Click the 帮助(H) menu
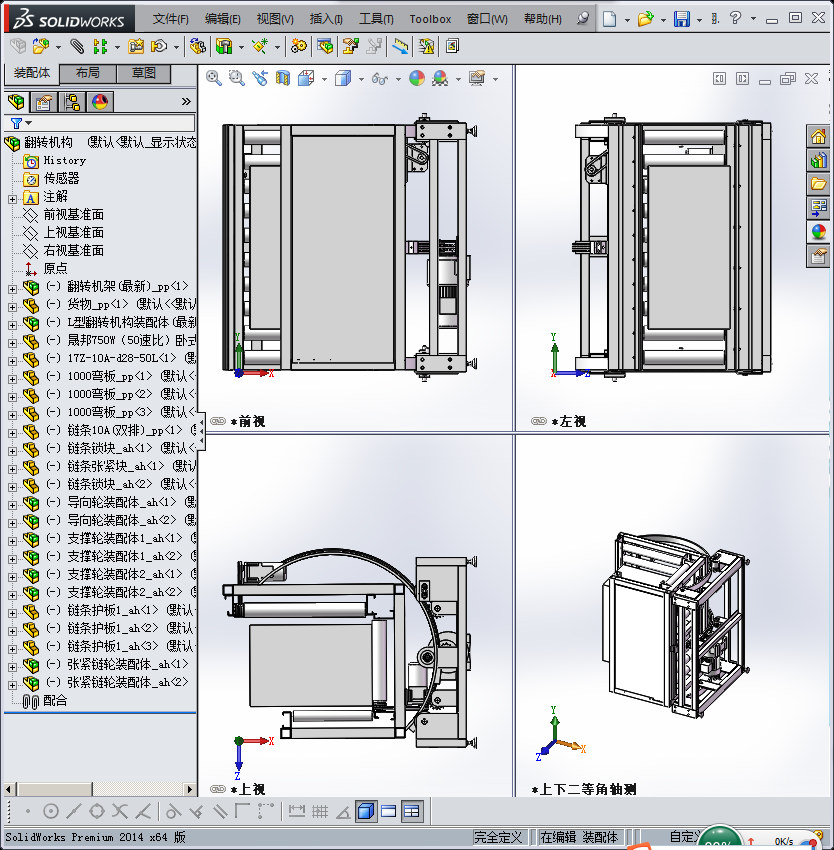This screenshot has height=850, width=834. pos(543,19)
